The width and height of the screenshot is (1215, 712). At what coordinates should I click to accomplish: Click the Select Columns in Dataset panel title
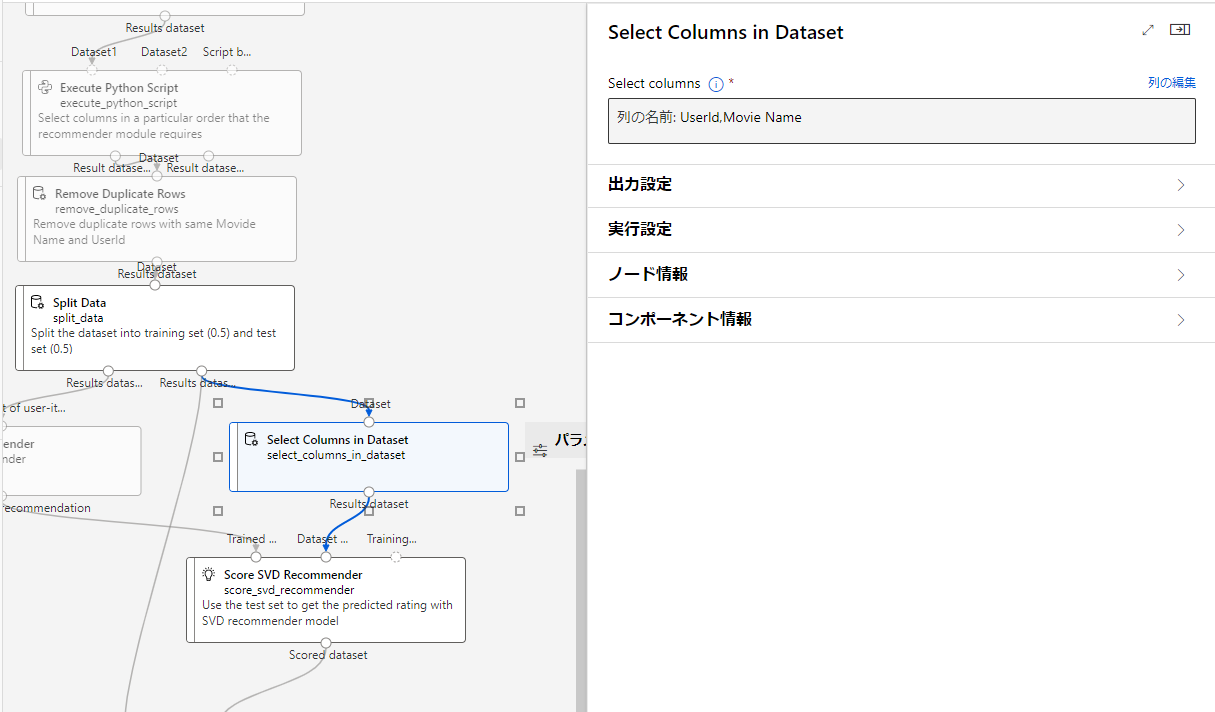pos(726,32)
